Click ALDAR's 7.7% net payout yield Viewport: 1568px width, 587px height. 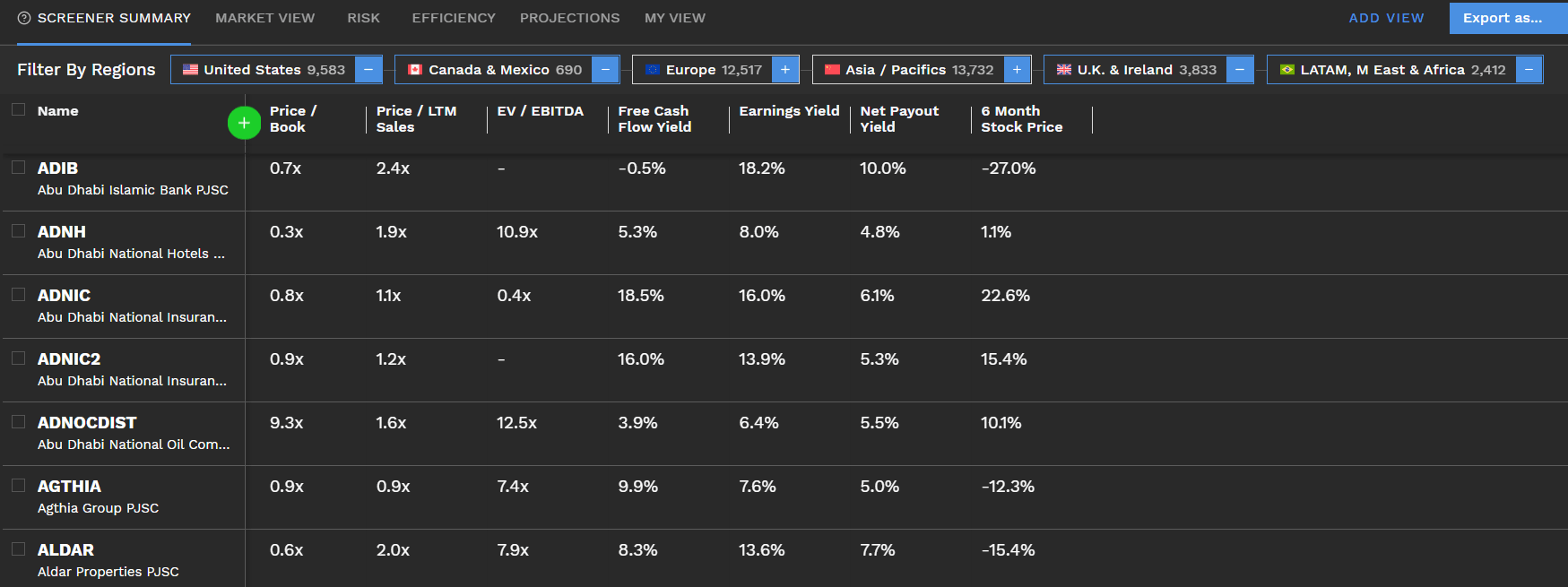click(x=878, y=550)
